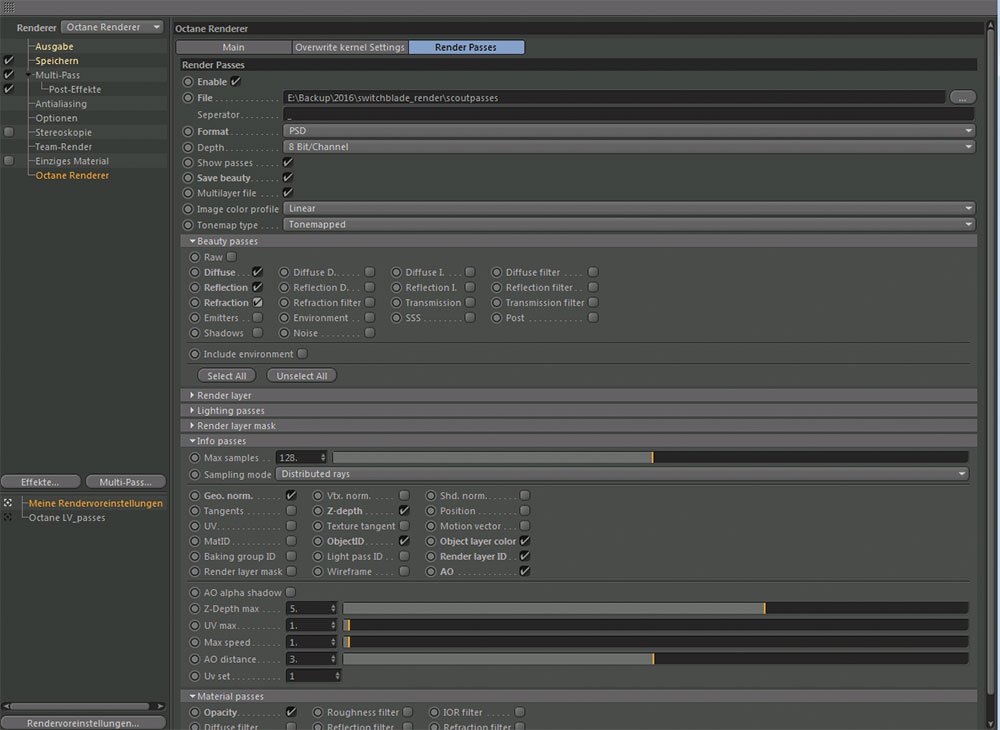Click the animation dot beside Uv set
The height and width of the screenshot is (730, 1000).
[195, 676]
